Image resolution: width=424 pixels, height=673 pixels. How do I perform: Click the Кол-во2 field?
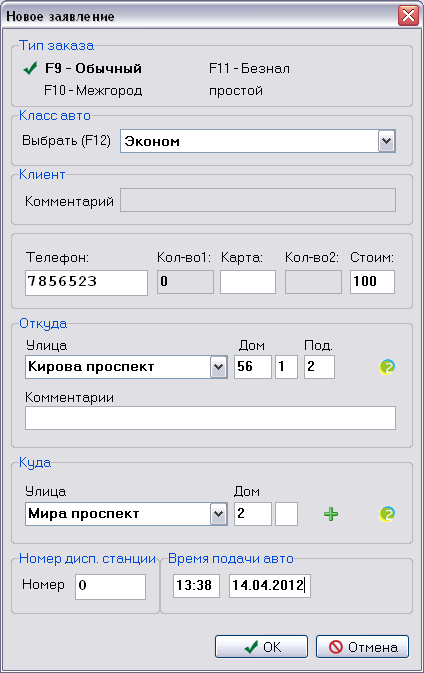313,282
